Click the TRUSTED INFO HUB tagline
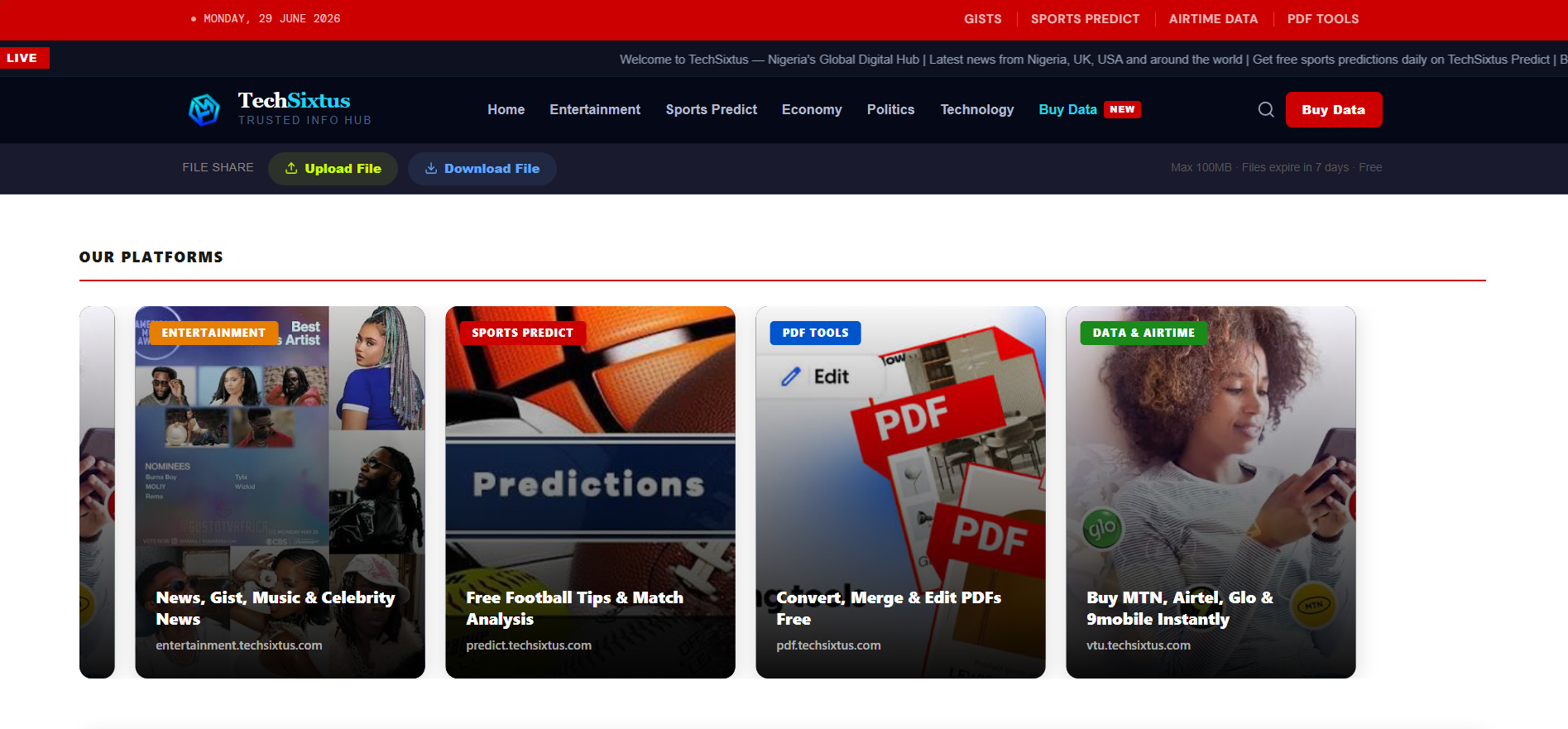Screen dimensions: 1568x729 pyautogui.click(x=305, y=121)
